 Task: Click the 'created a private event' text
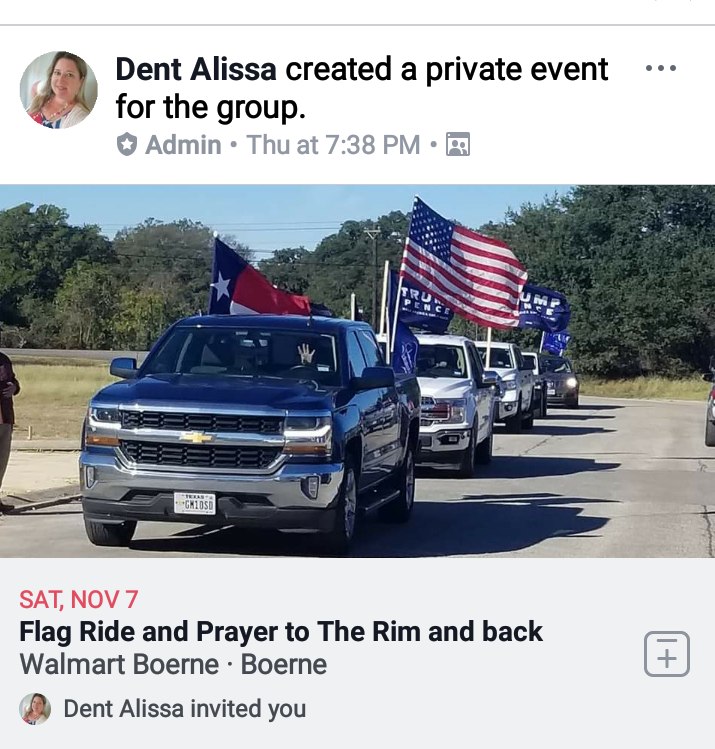(447, 70)
